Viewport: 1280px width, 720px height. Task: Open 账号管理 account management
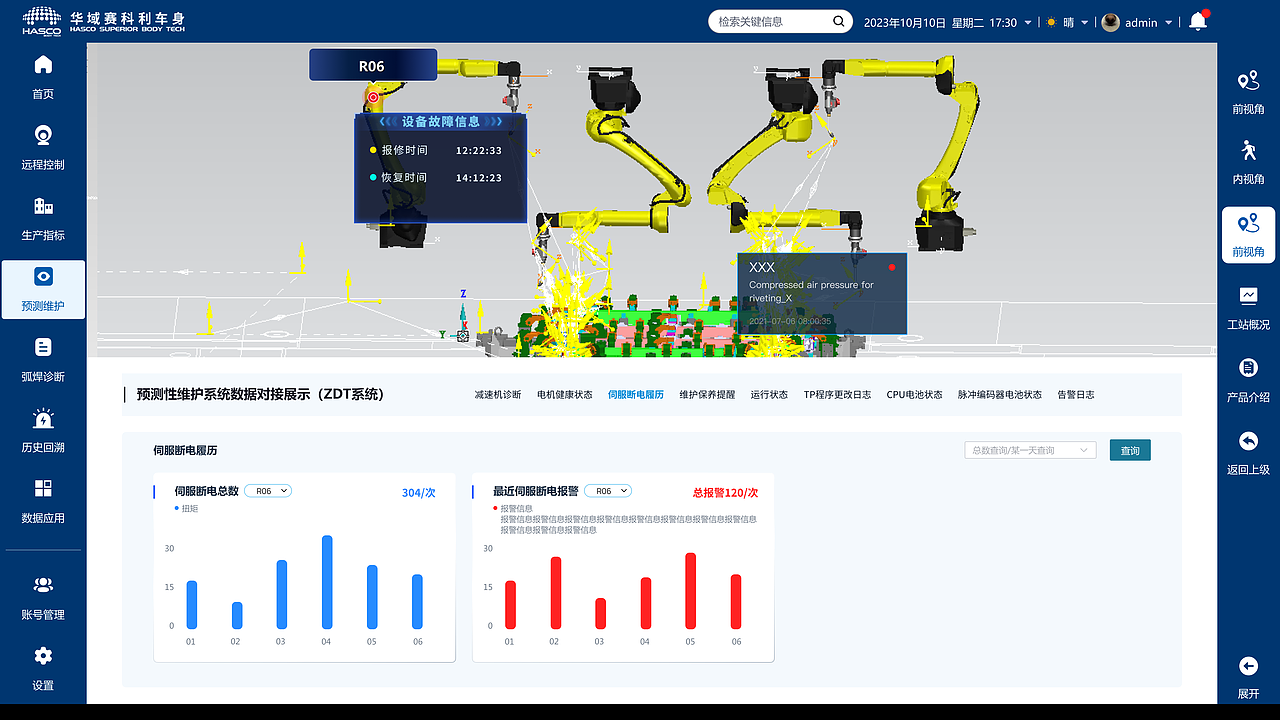pos(43,598)
